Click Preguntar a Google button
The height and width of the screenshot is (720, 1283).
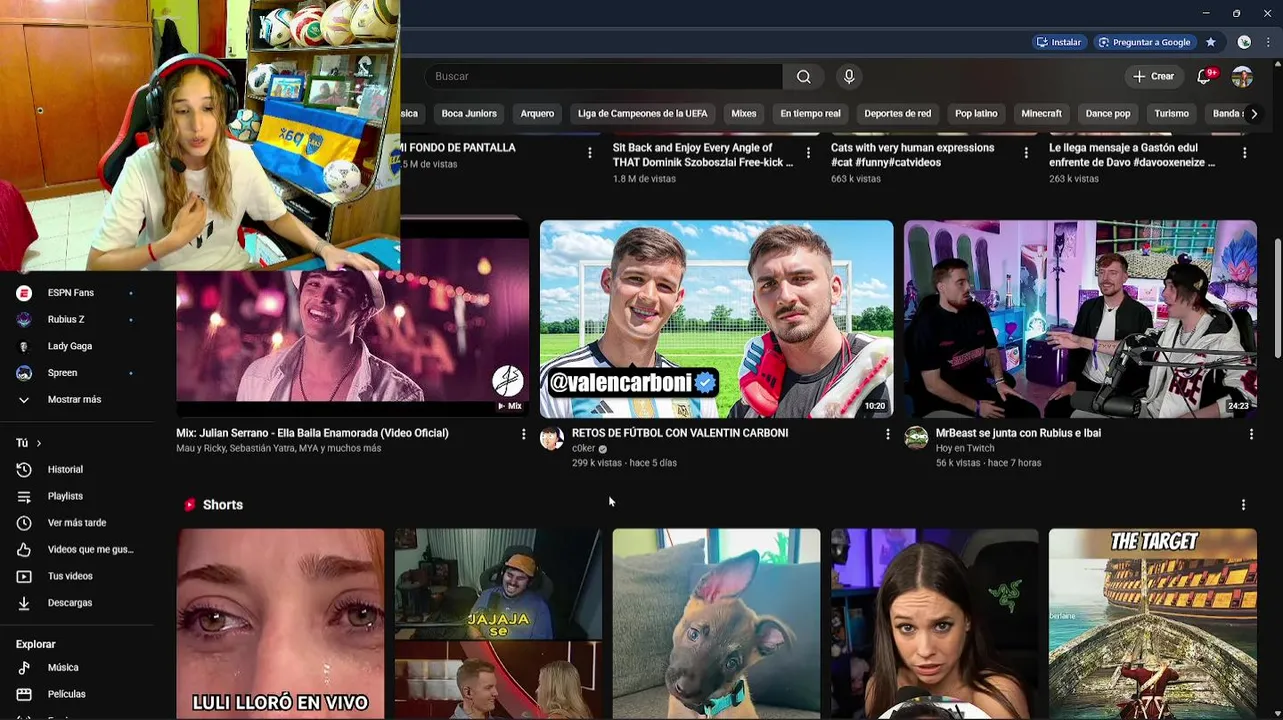tap(1144, 42)
